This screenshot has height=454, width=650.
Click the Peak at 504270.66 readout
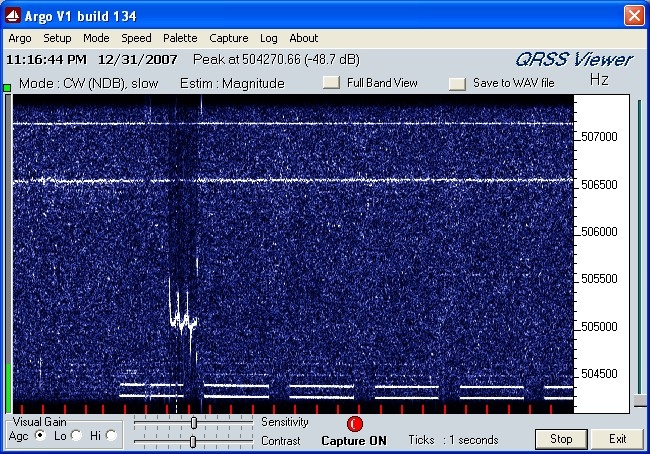[276, 60]
